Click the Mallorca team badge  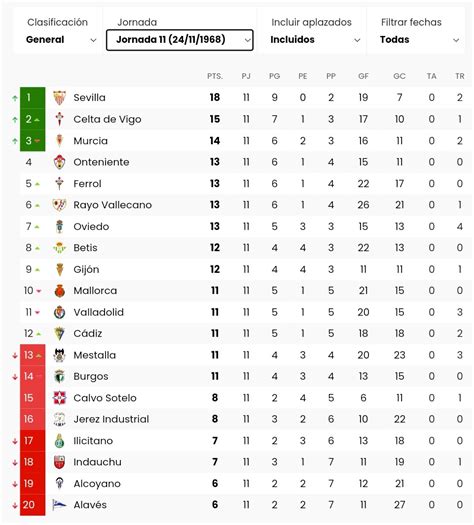click(60, 291)
